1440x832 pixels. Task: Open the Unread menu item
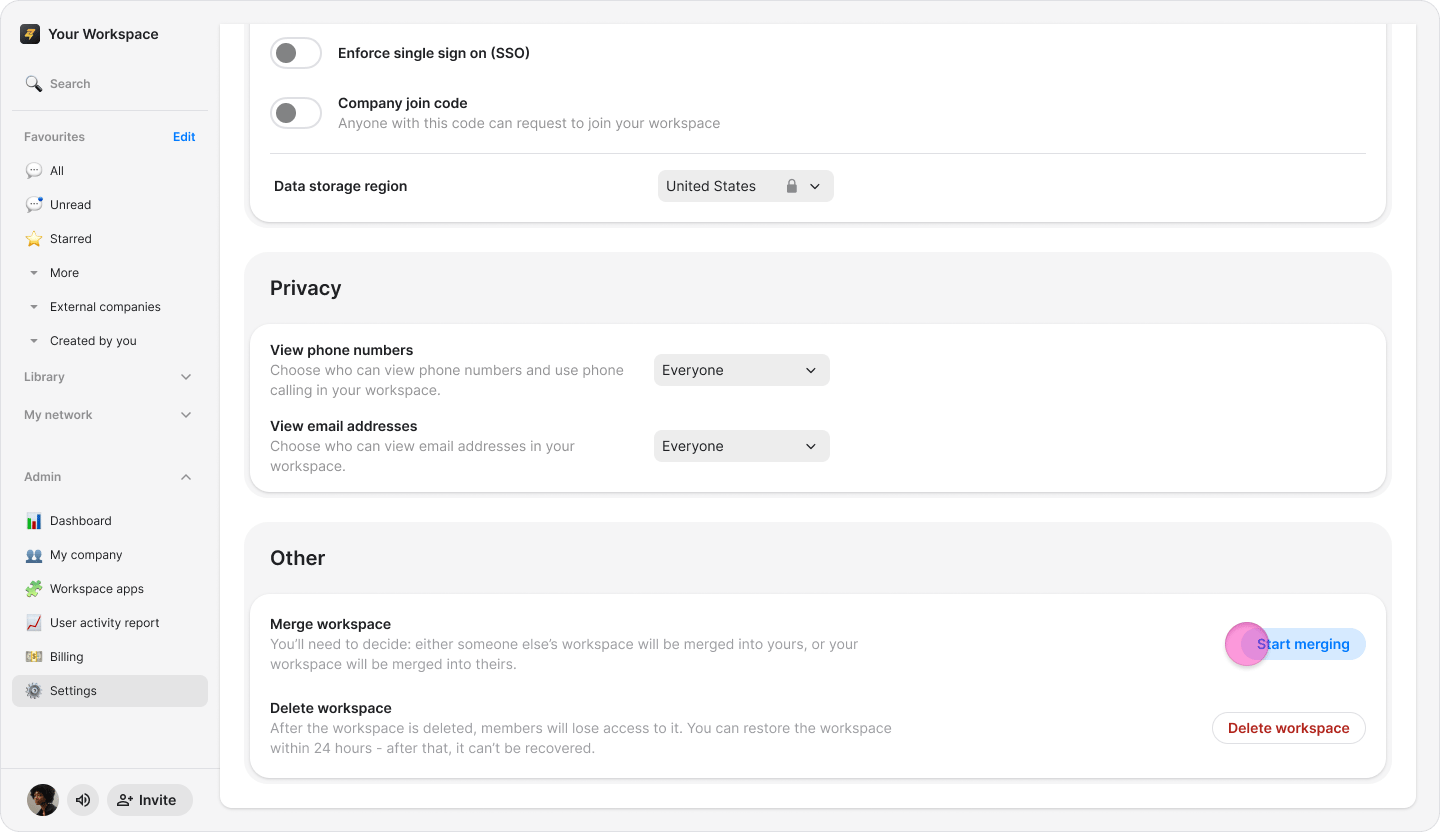point(110,205)
